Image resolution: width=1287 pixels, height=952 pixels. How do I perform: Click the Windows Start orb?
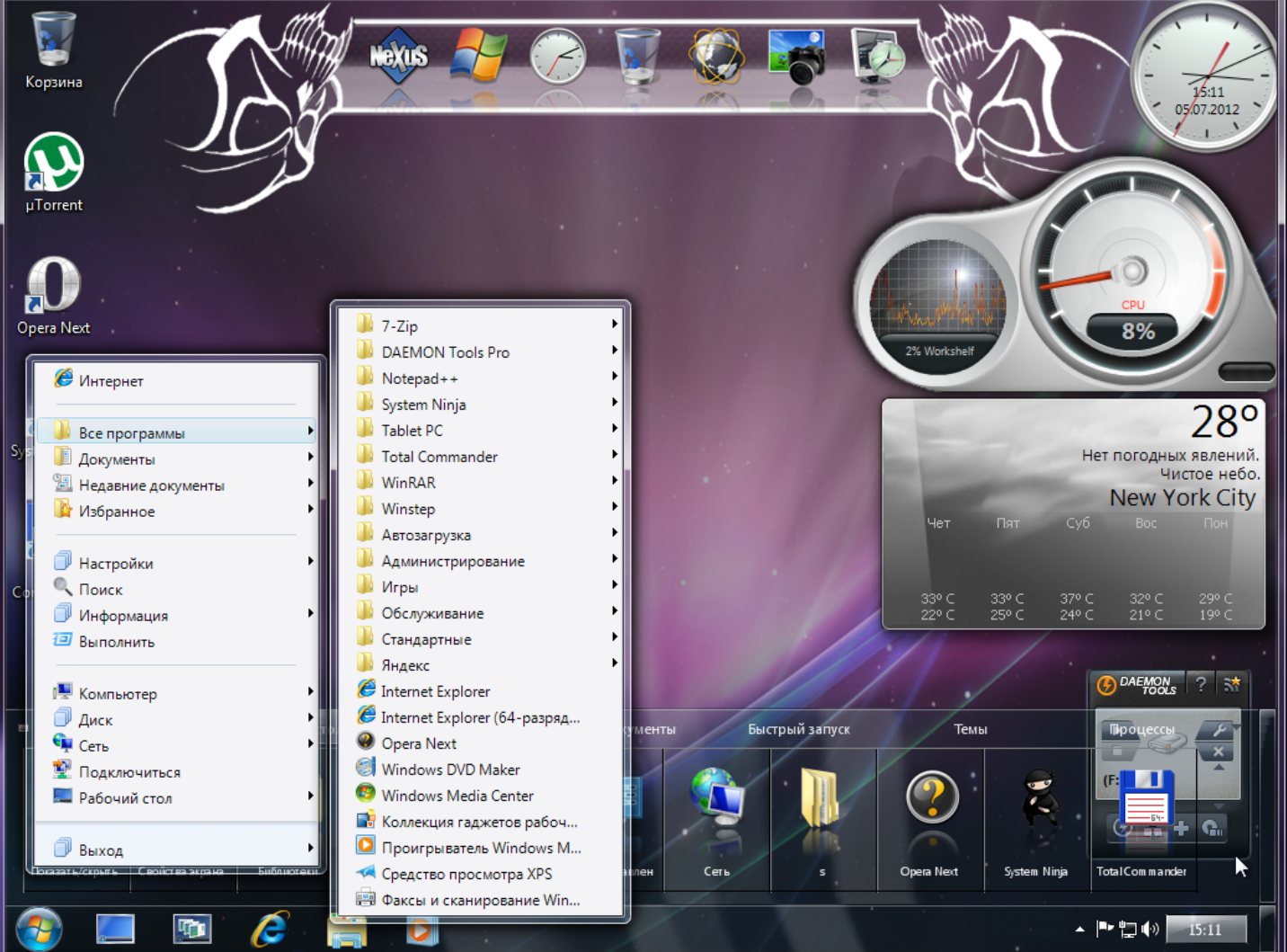39,929
